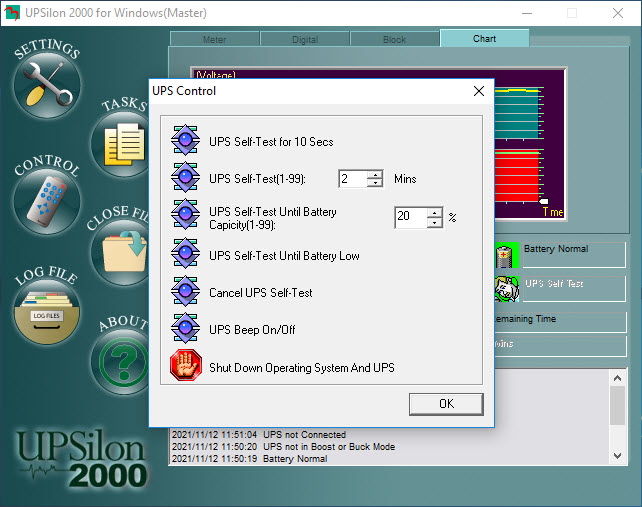642x507 pixels.
Task: Open the Settings wrench and screwdriver icon
Action: (x=47, y=85)
